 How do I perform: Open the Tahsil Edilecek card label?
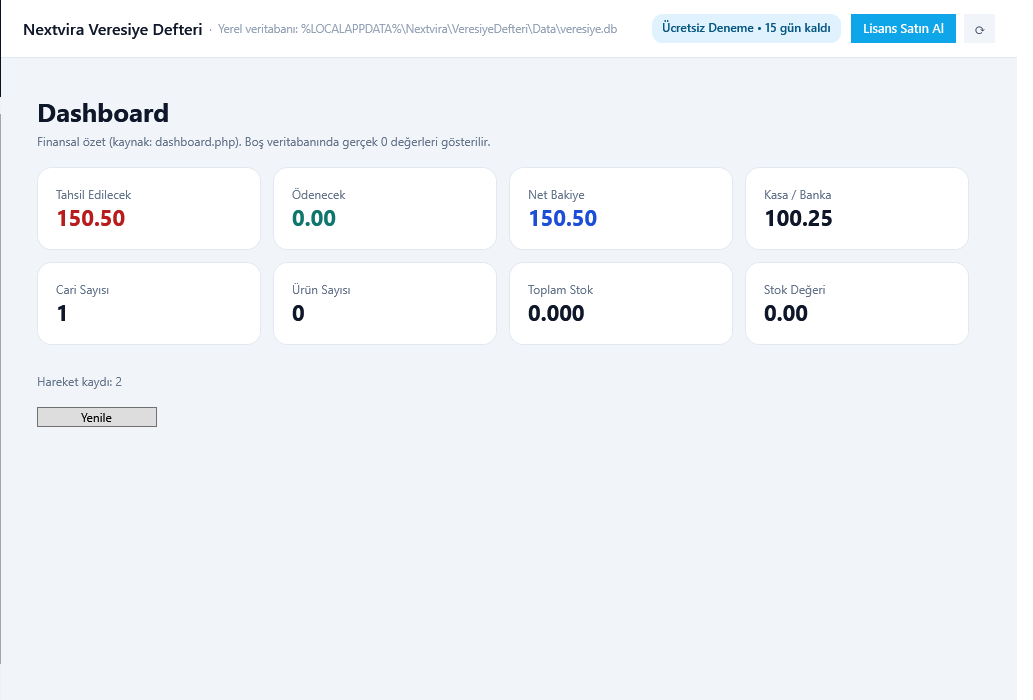94,195
